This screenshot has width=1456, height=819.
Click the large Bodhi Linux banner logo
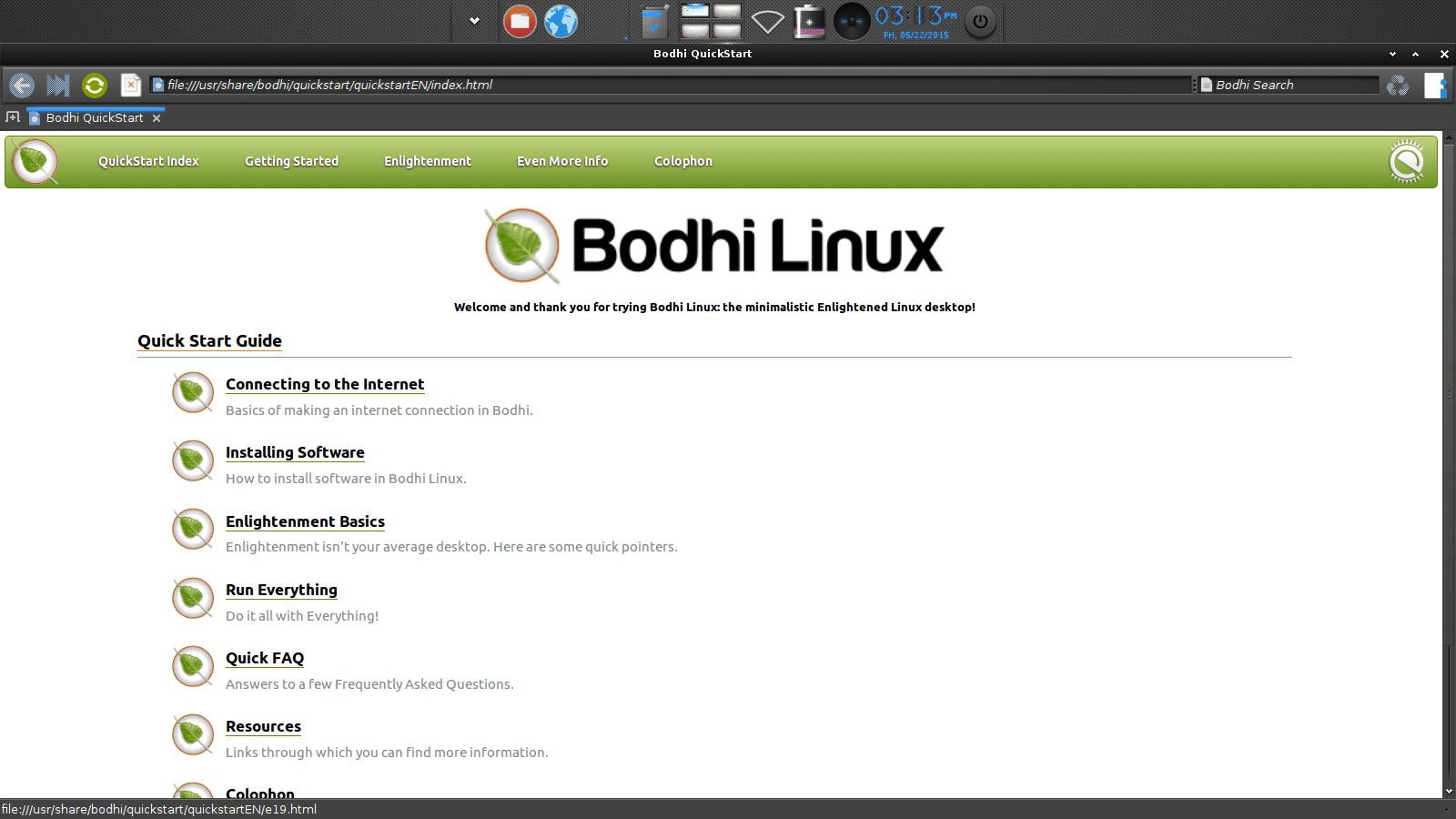click(714, 246)
